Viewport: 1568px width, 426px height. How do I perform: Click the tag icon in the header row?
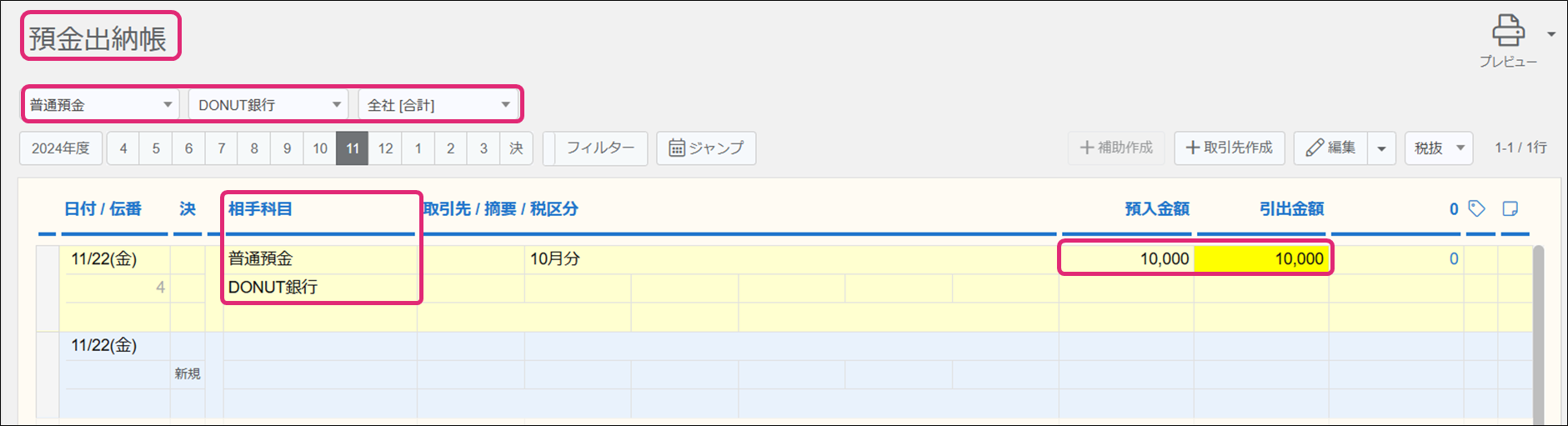(1476, 208)
